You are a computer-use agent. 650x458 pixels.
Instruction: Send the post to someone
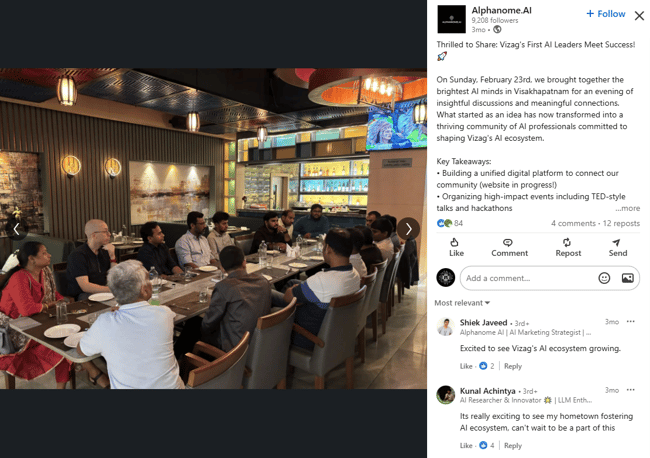pos(617,247)
